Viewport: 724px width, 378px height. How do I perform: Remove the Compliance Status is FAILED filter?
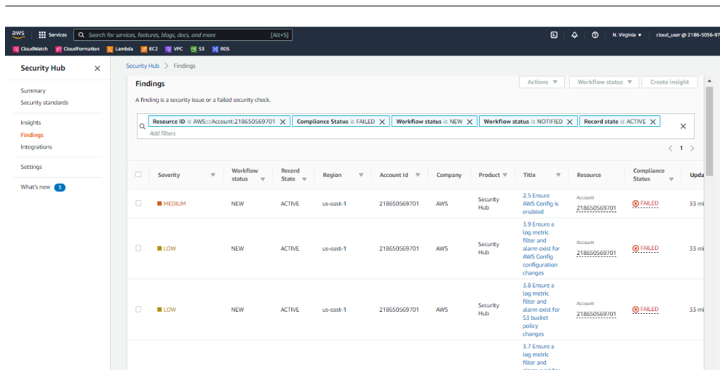coord(382,122)
